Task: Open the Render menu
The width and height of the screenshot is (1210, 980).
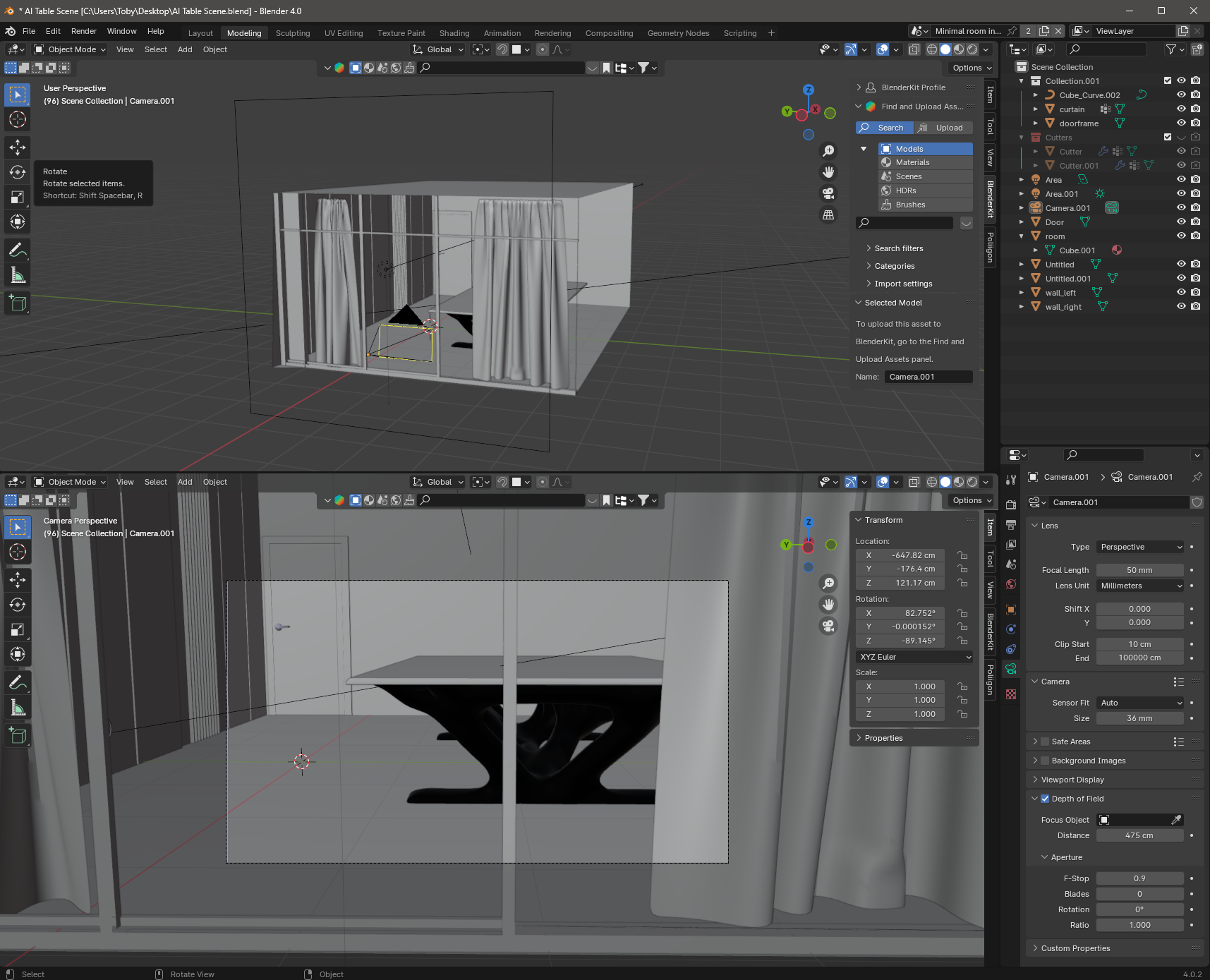Action: click(x=83, y=31)
